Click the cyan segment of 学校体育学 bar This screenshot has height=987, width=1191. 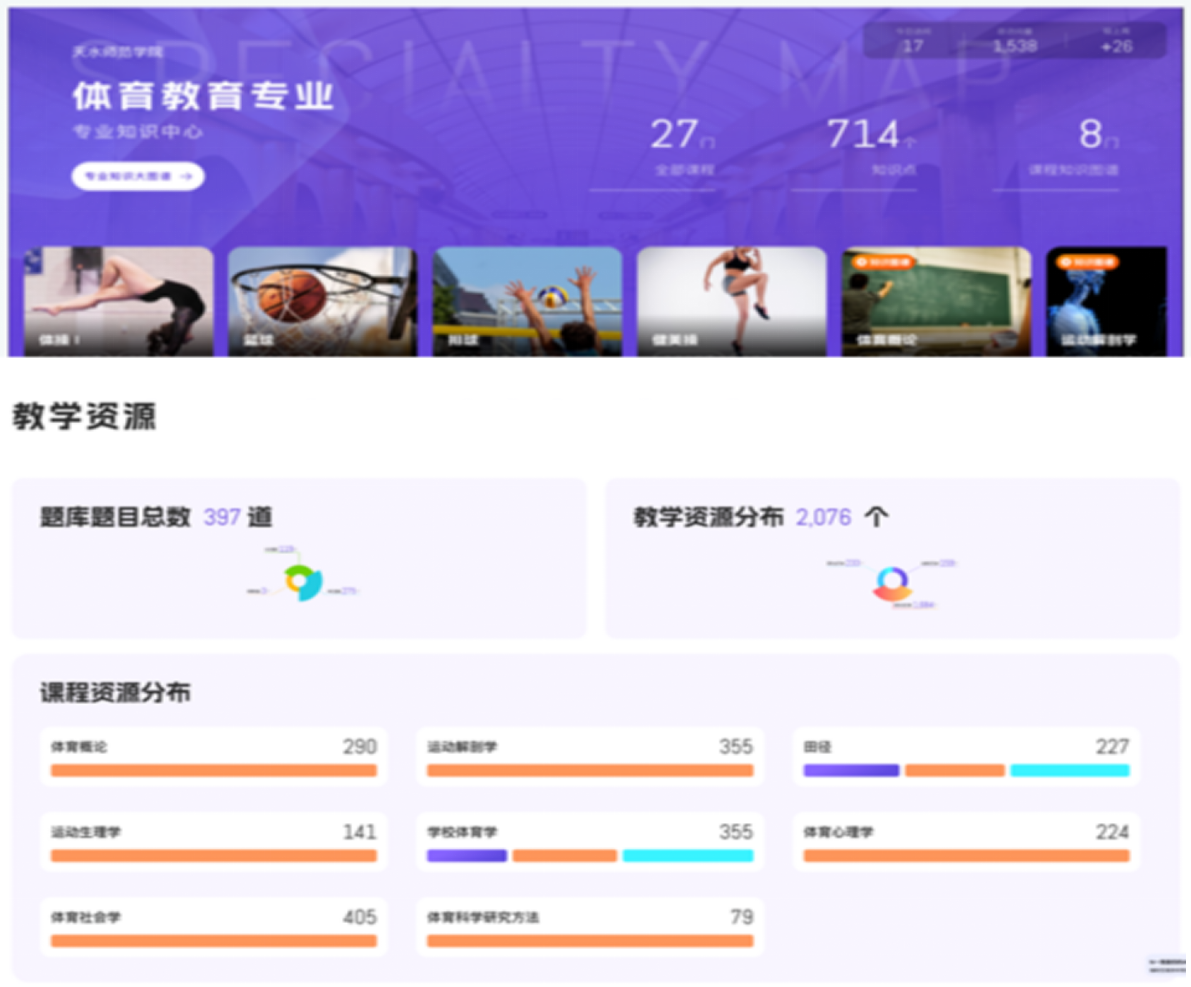[x=687, y=856]
